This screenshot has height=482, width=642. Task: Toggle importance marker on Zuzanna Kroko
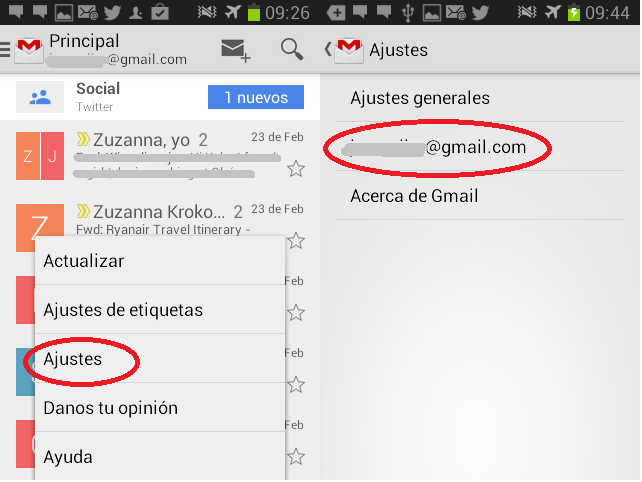click(83, 211)
